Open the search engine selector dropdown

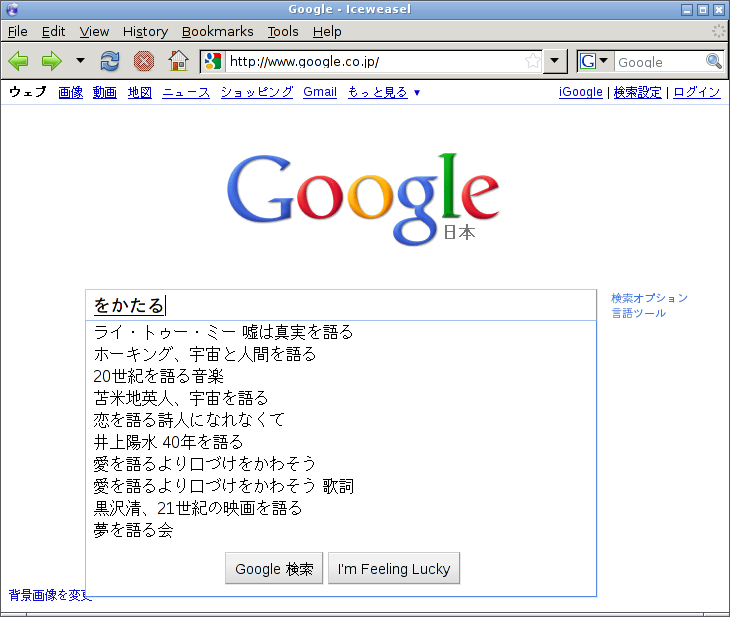click(x=594, y=61)
